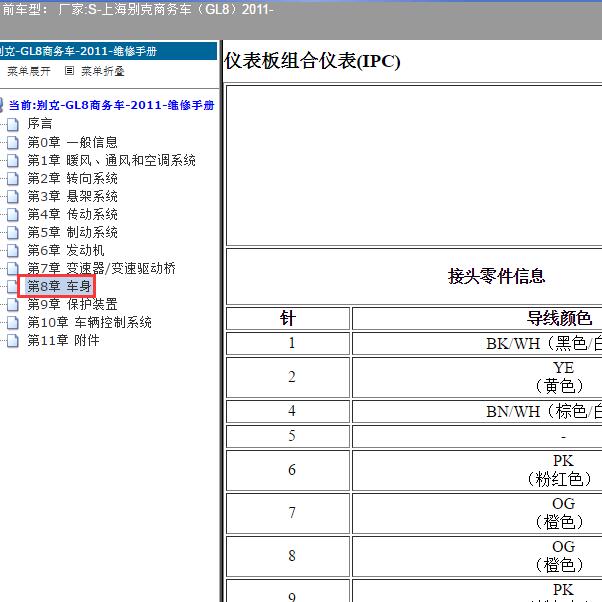602x602 pixels.
Task: Expand the menu via 菜单展开
Action: [x=29, y=71]
